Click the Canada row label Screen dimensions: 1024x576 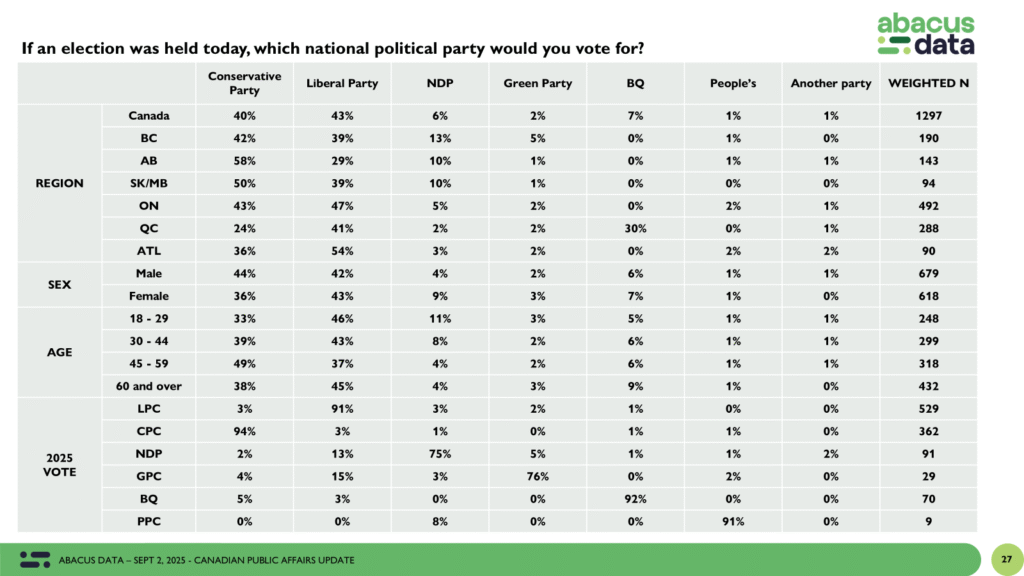coord(149,116)
